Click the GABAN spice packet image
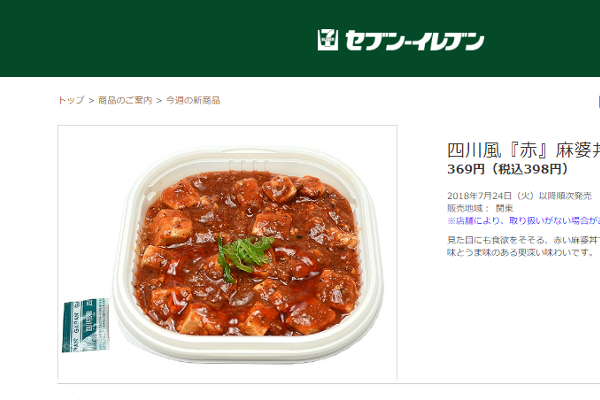The height and width of the screenshot is (400, 600). (x=86, y=325)
